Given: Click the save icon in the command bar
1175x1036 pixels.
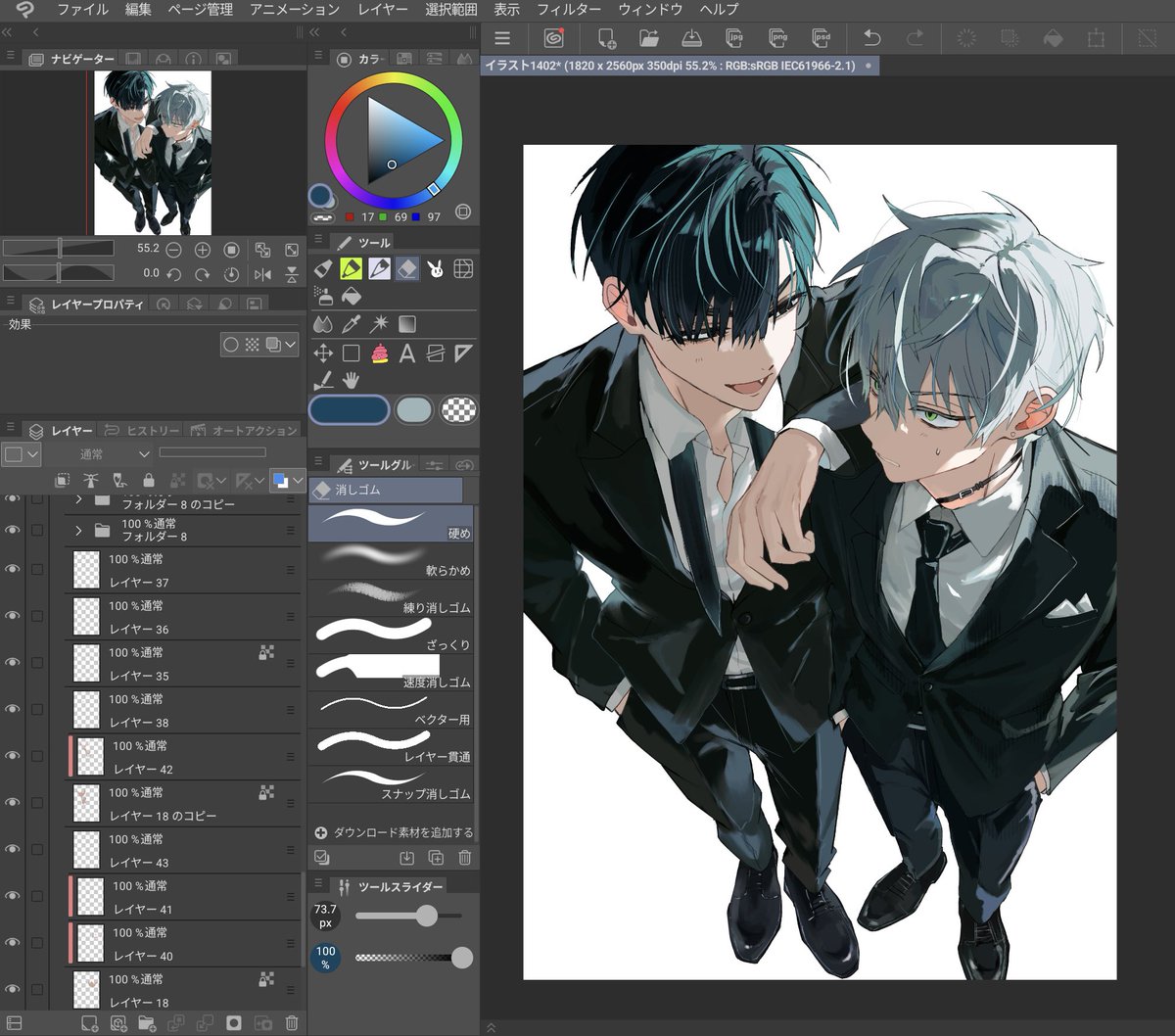Looking at the screenshot, I should (x=691, y=38).
